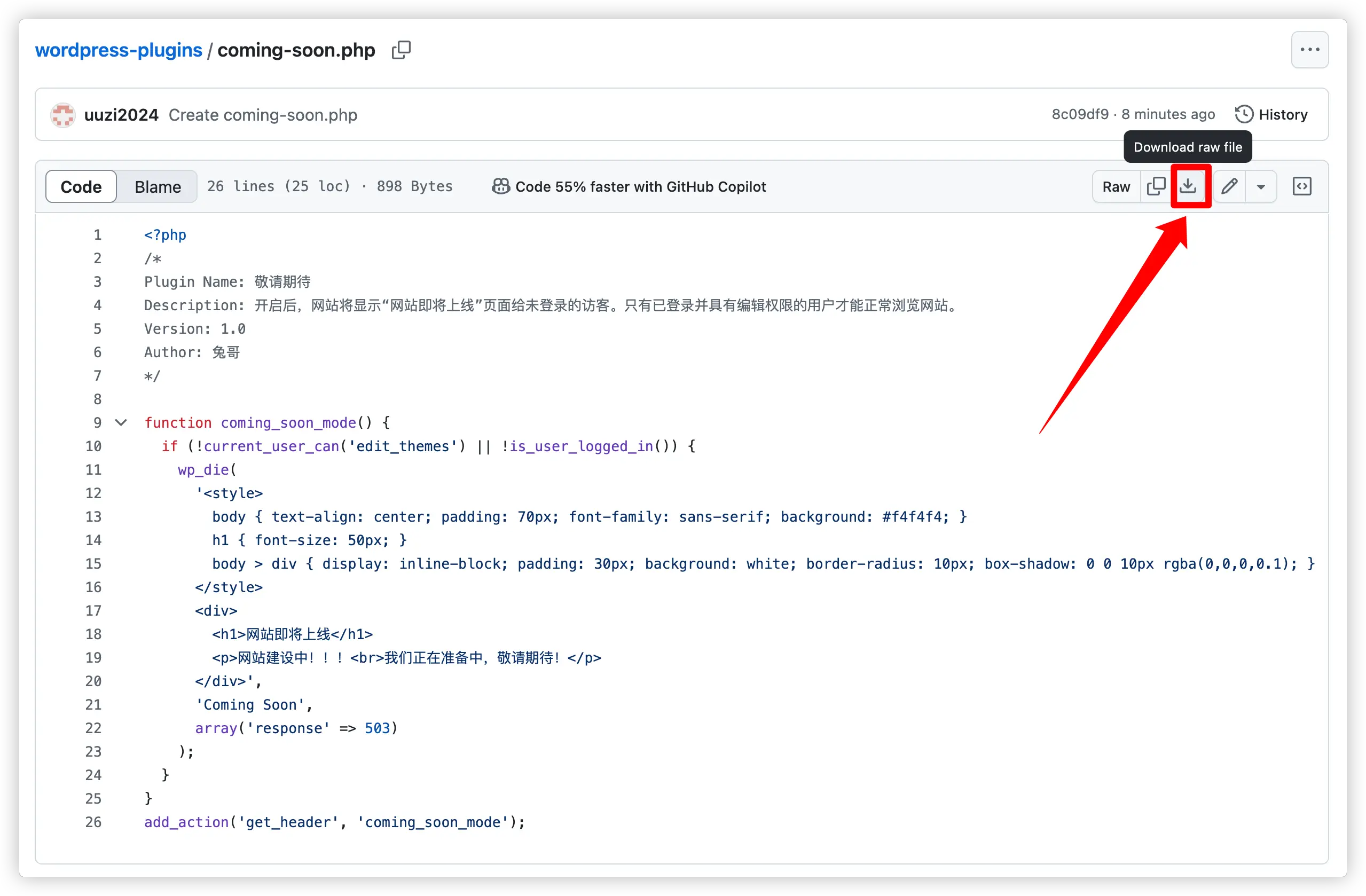Click the GitHub Copilot icon
Image resolution: width=1366 pixels, height=896 pixels.
(500, 186)
